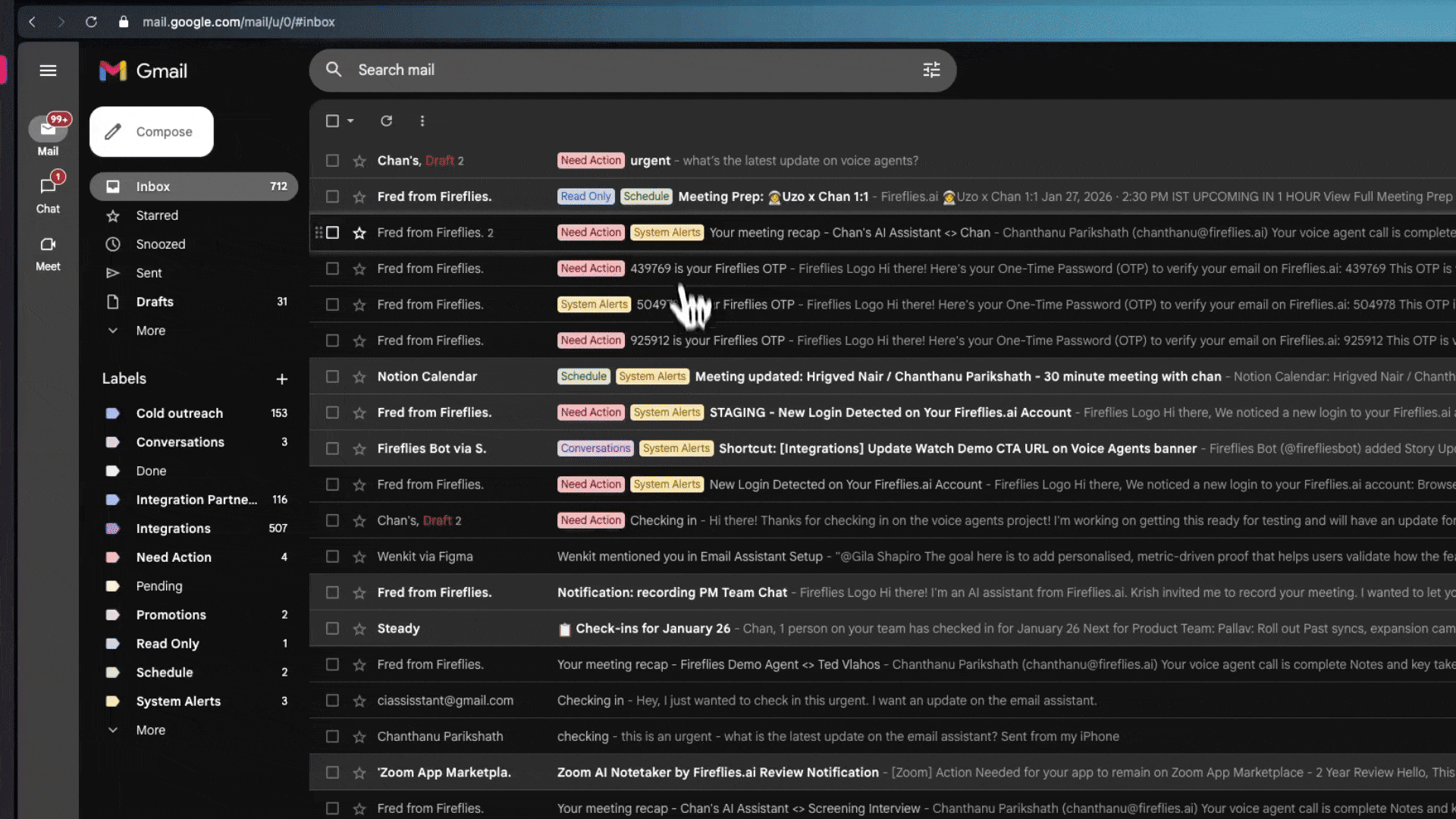The width and height of the screenshot is (1456, 819).
Task: Click the Gmail logo
Action: click(143, 71)
